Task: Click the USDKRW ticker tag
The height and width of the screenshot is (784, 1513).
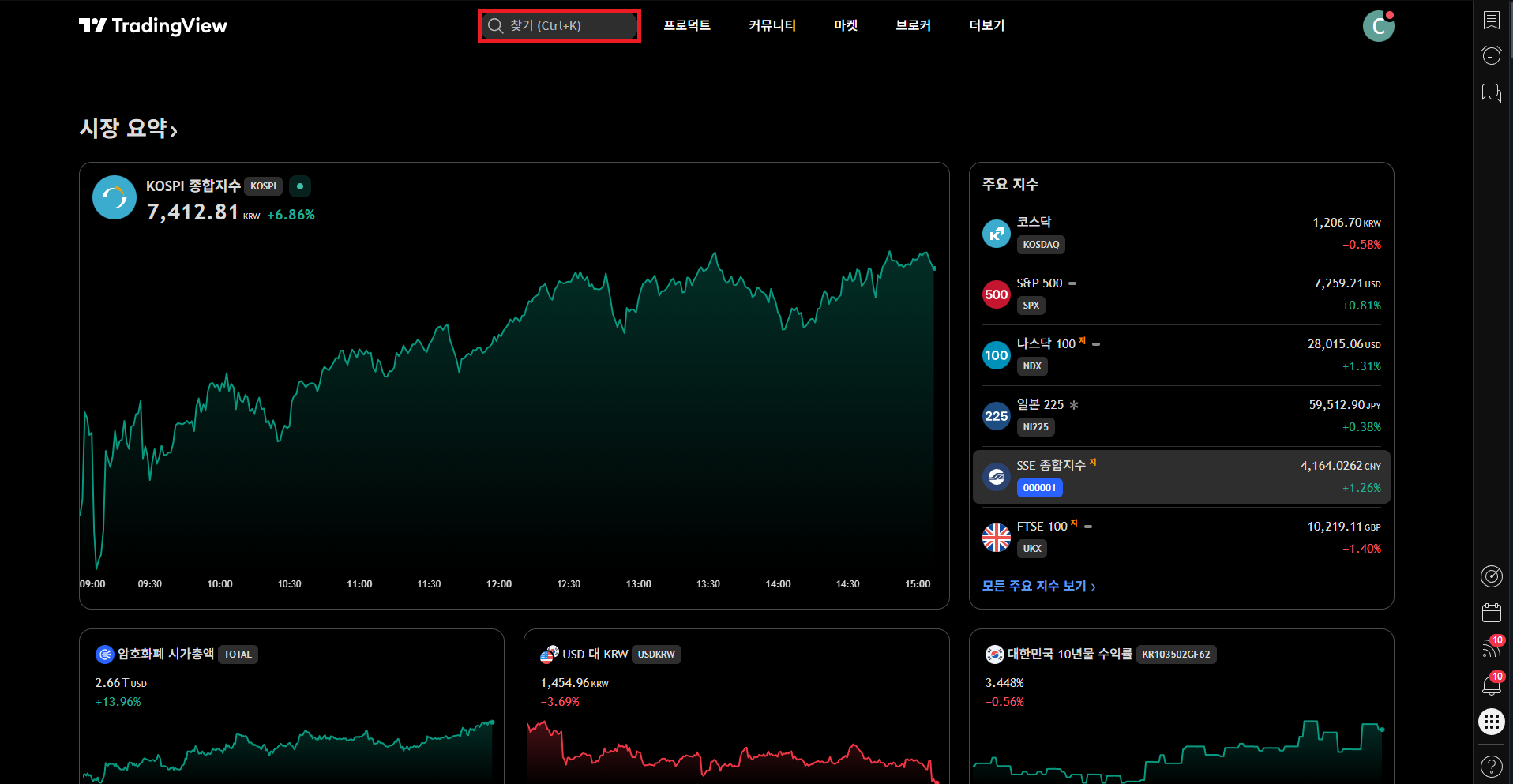Action: [x=656, y=655]
